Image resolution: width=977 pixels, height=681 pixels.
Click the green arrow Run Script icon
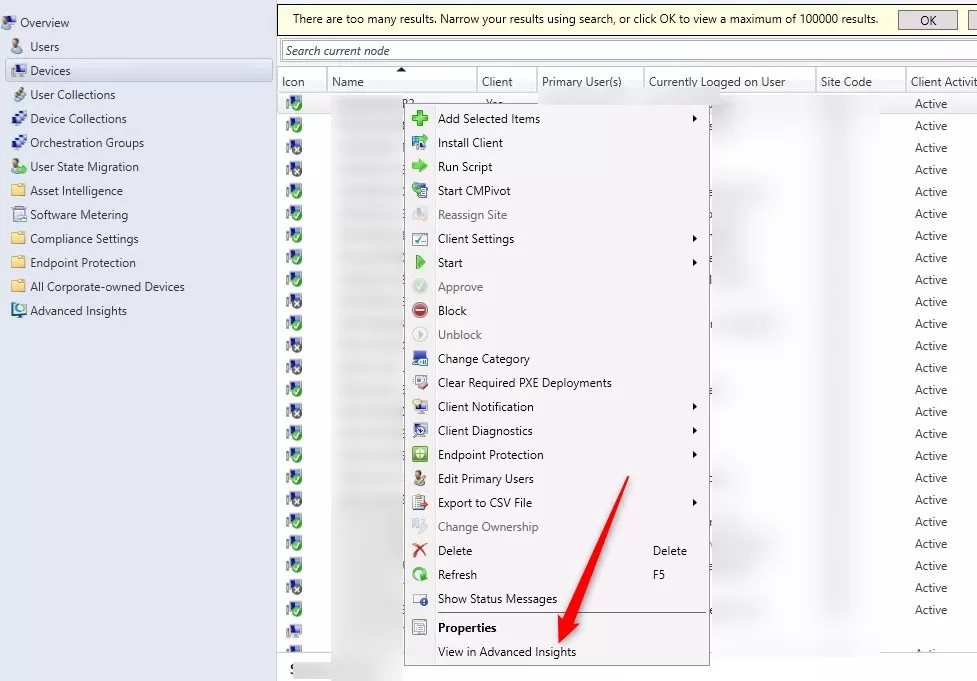pos(420,166)
